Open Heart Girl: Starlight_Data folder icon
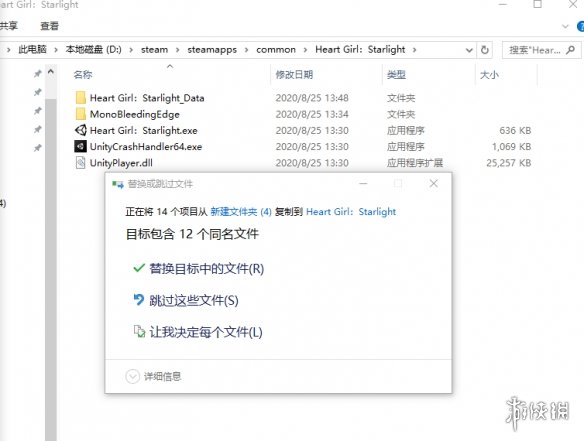Screen dimensions: 584x441 [x=80, y=98]
